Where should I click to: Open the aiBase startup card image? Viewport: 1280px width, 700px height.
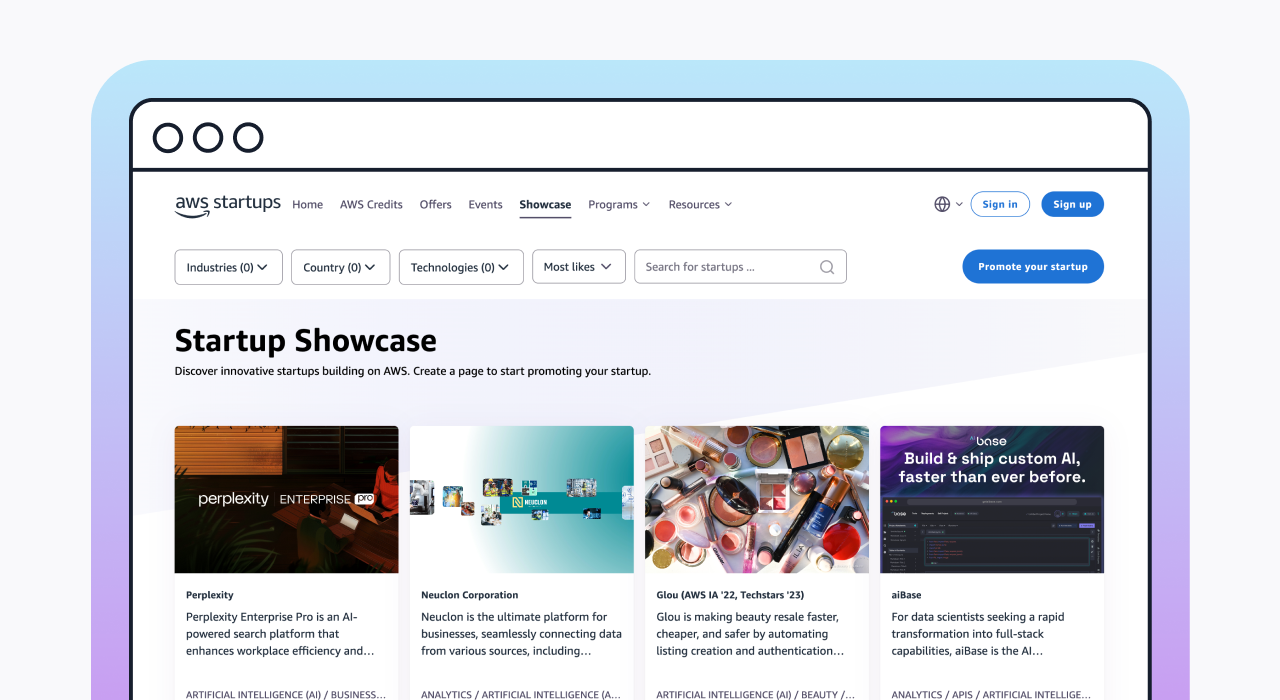[991, 498]
